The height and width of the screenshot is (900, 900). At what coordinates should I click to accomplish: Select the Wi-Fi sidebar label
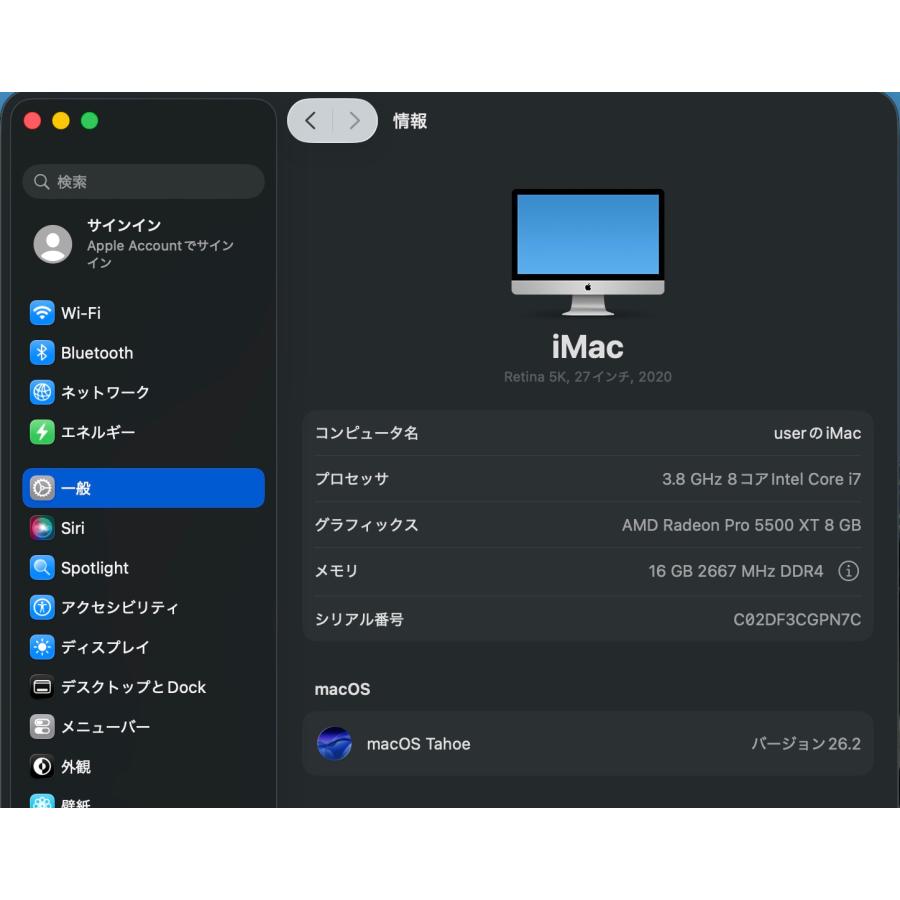tap(81, 313)
